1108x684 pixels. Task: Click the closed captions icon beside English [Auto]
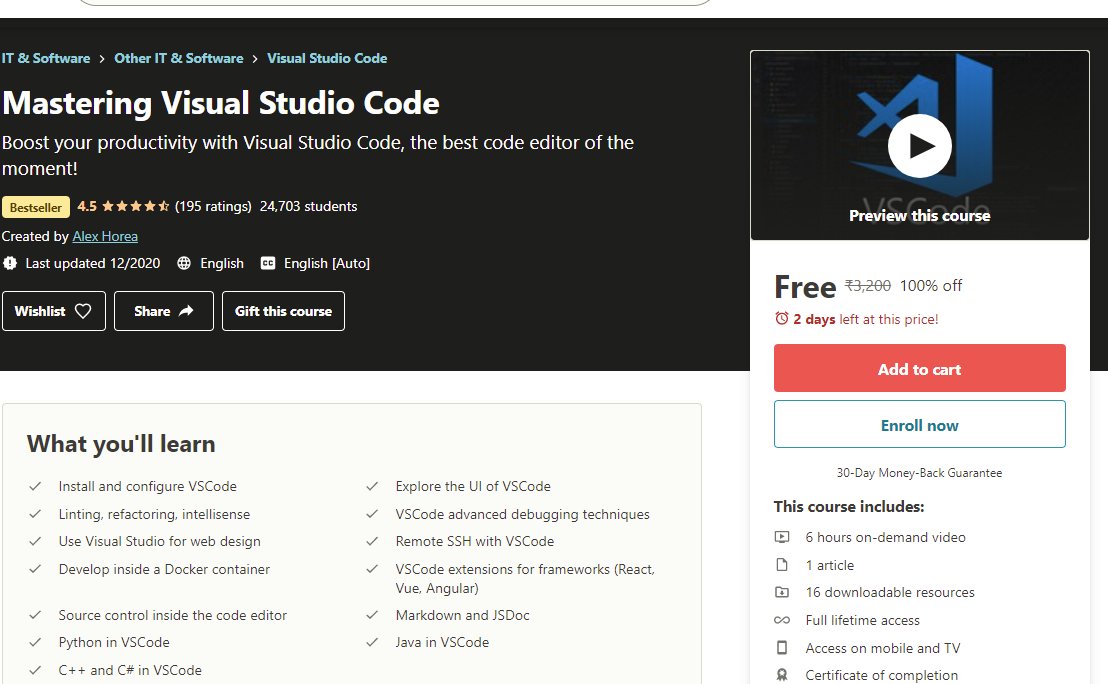[x=268, y=264]
